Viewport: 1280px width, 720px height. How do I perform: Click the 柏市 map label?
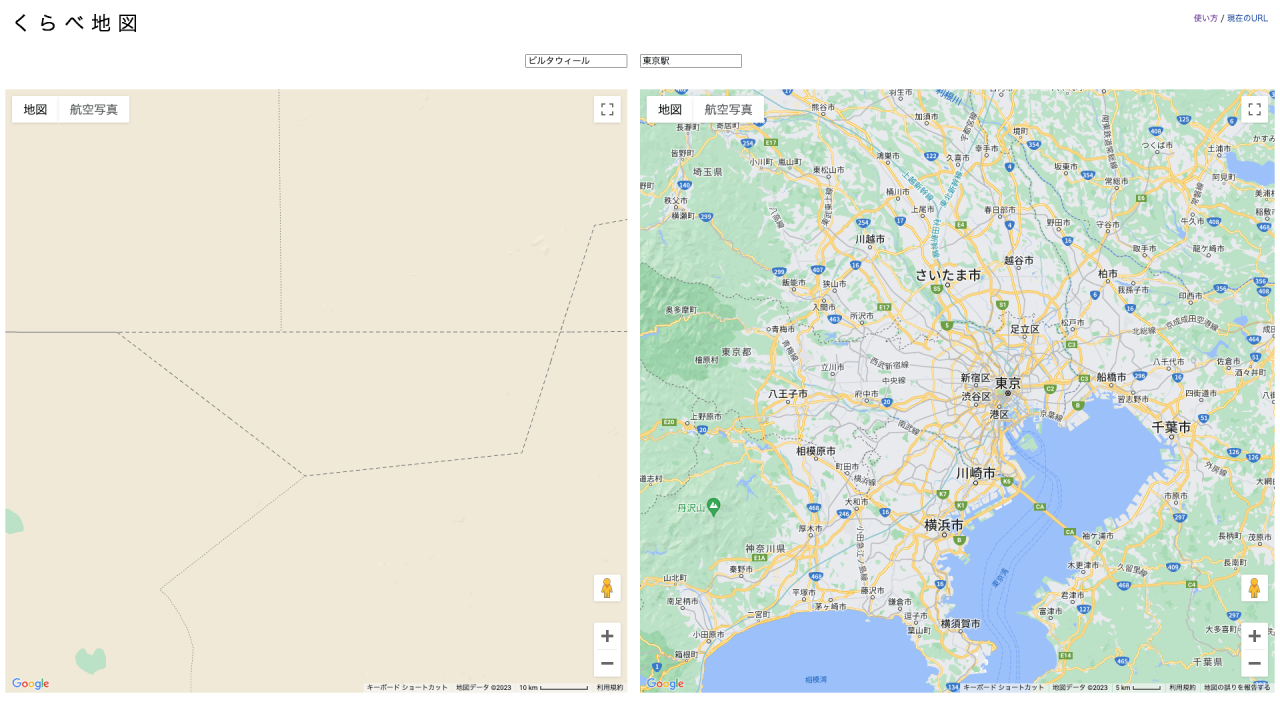[x=1108, y=273]
